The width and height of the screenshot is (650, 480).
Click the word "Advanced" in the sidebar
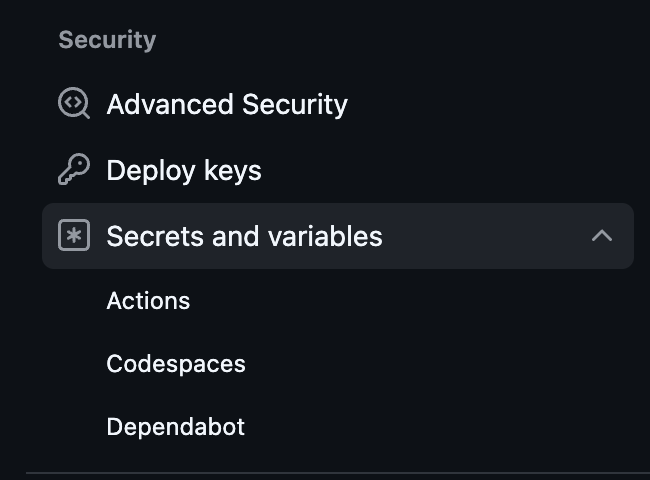click(x=165, y=104)
